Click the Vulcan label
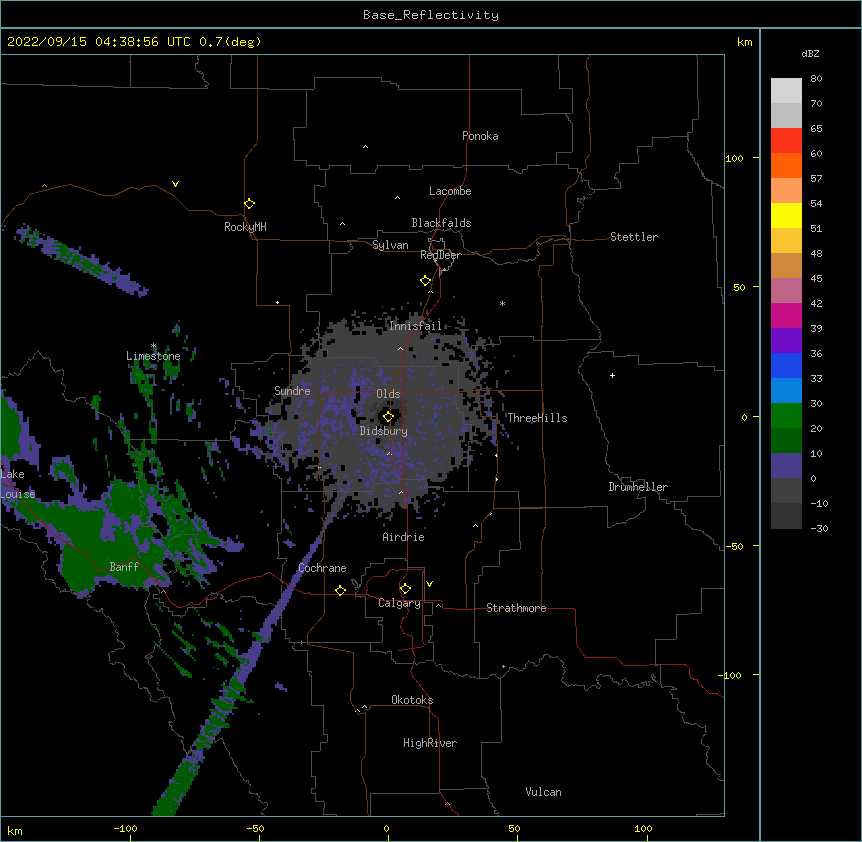862x842 pixels. (x=543, y=792)
